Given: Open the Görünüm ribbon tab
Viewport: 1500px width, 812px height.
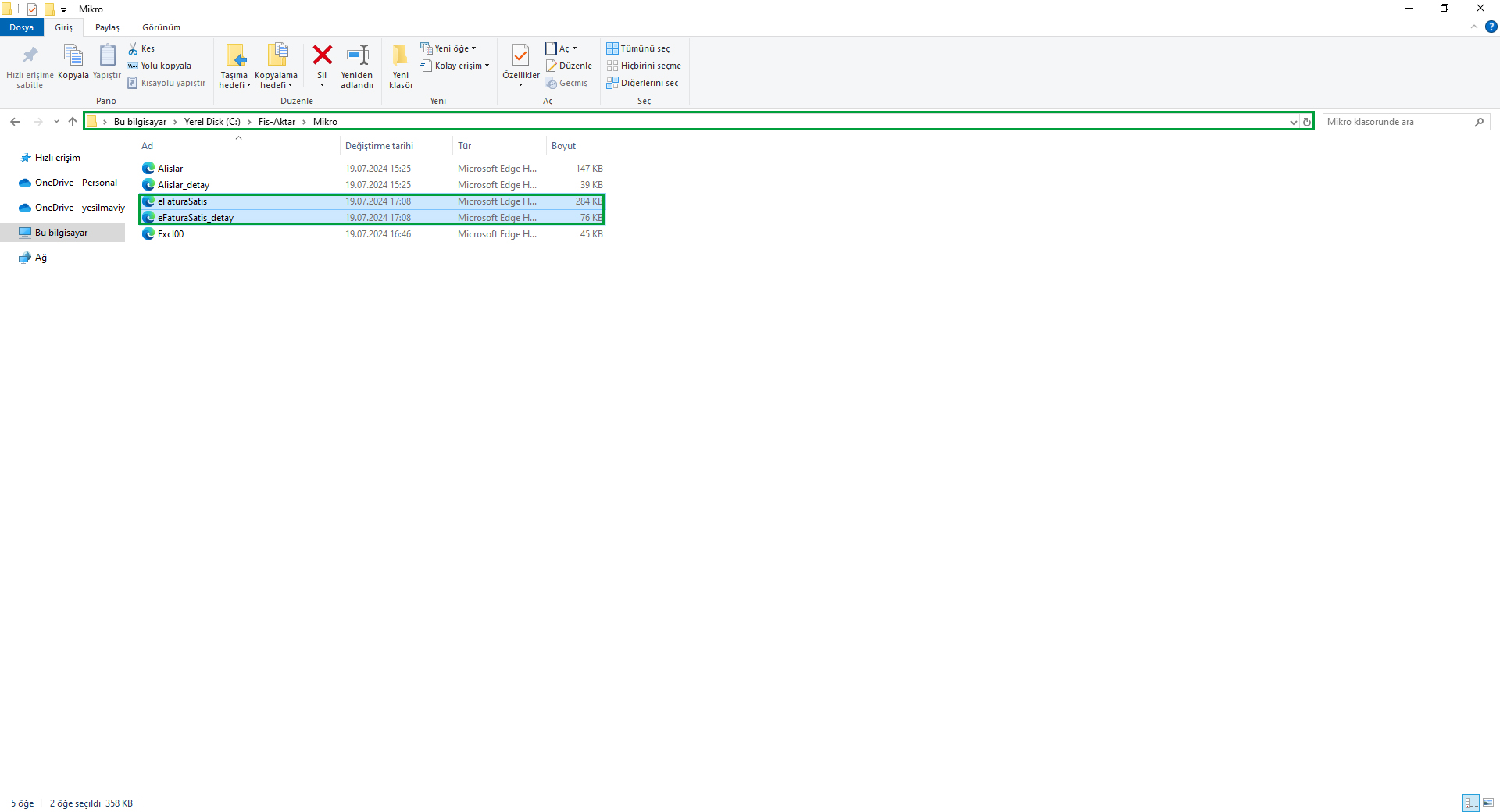Looking at the screenshot, I should point(161,27).
